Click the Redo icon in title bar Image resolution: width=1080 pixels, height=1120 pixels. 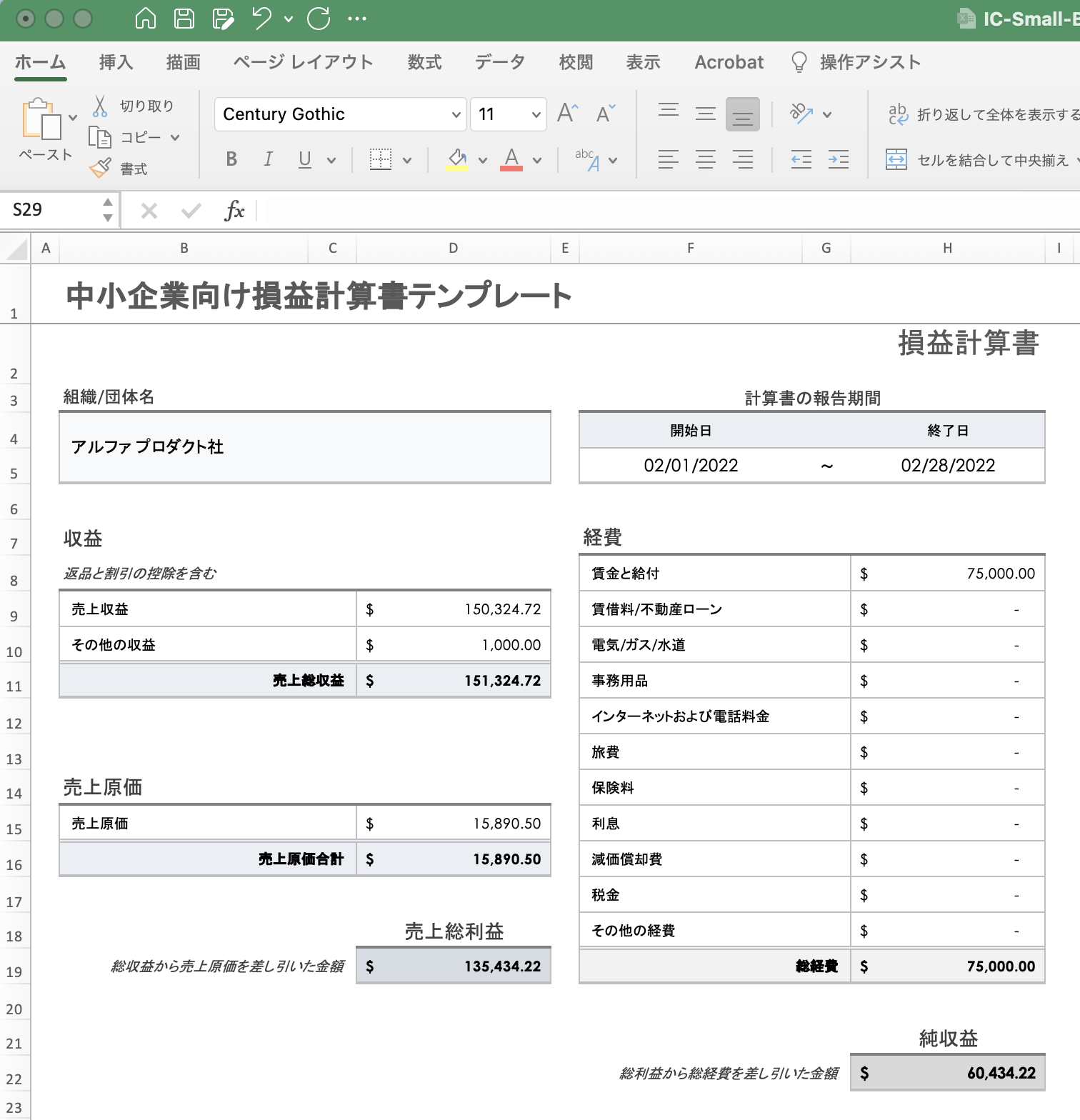point(319,19)
